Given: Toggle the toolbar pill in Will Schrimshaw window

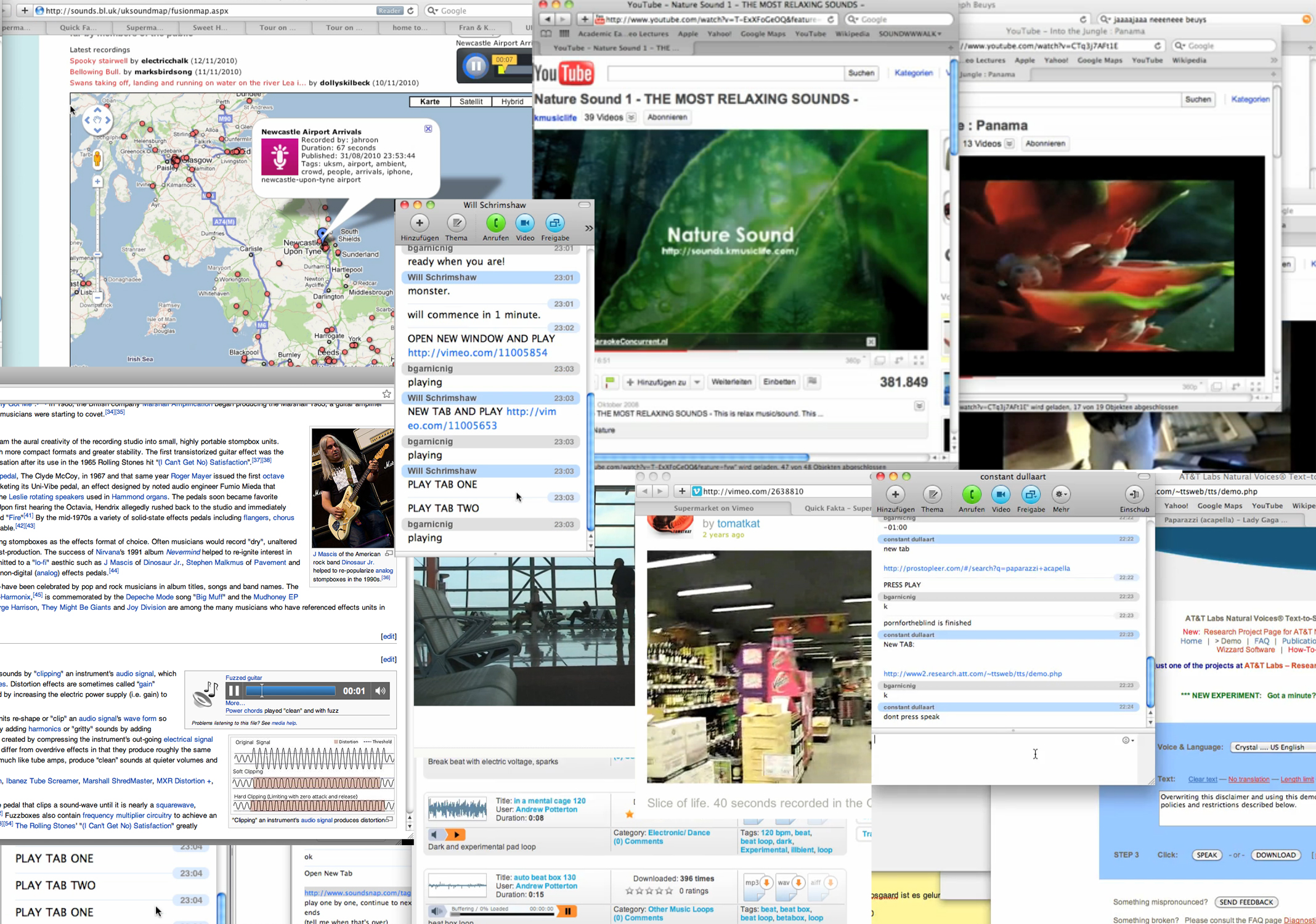Looking at the screenshot, I should [585, 205].
